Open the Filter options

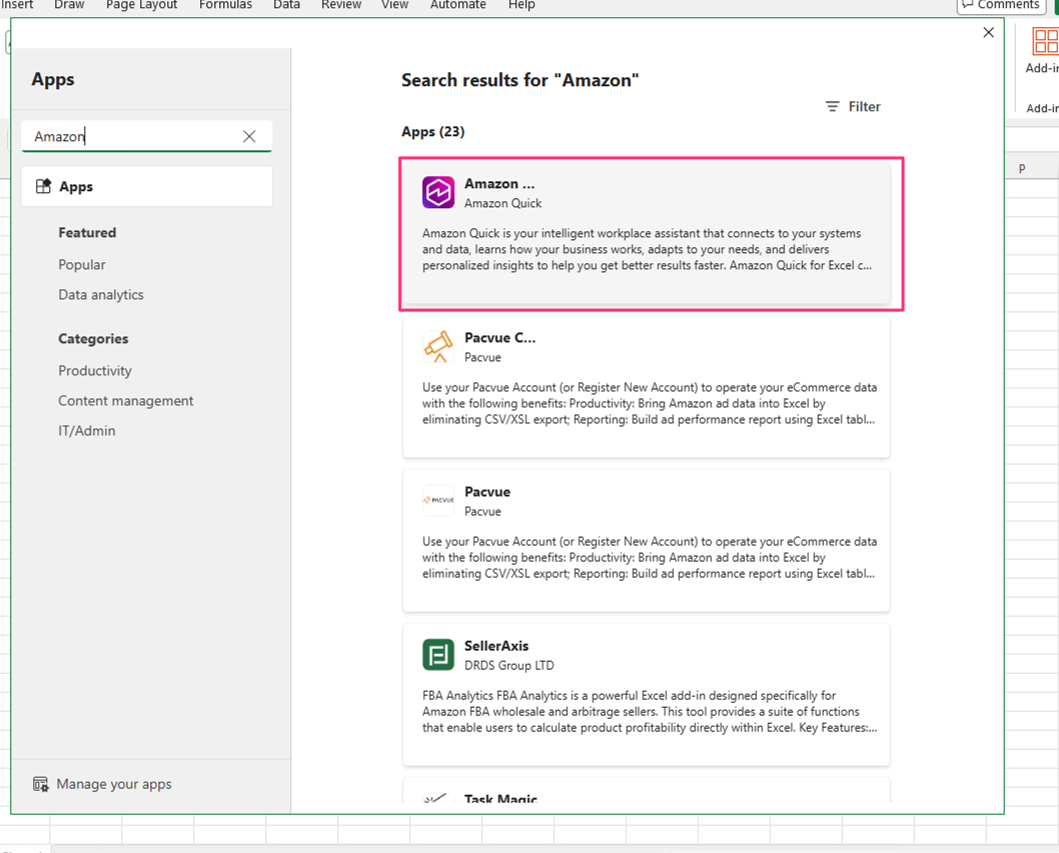tap(853, 107)
